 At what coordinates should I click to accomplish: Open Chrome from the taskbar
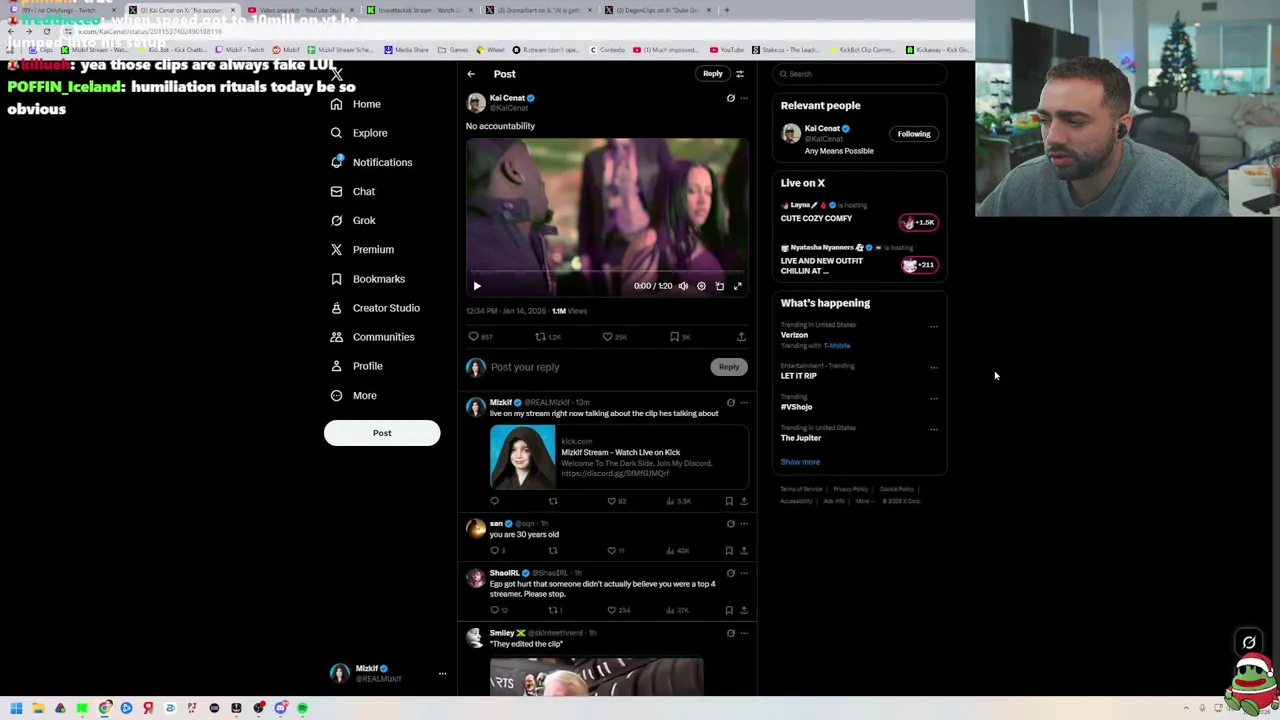point(104,708)
